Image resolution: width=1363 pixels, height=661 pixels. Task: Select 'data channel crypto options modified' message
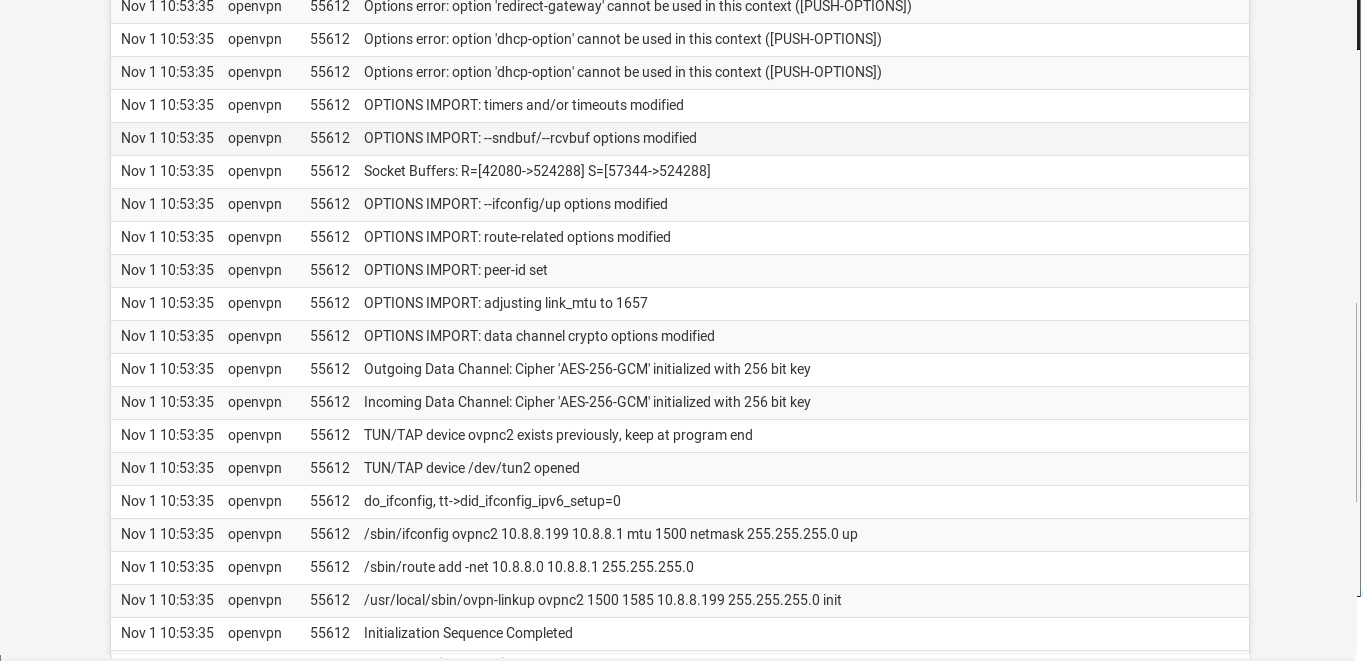pos(539,336)
